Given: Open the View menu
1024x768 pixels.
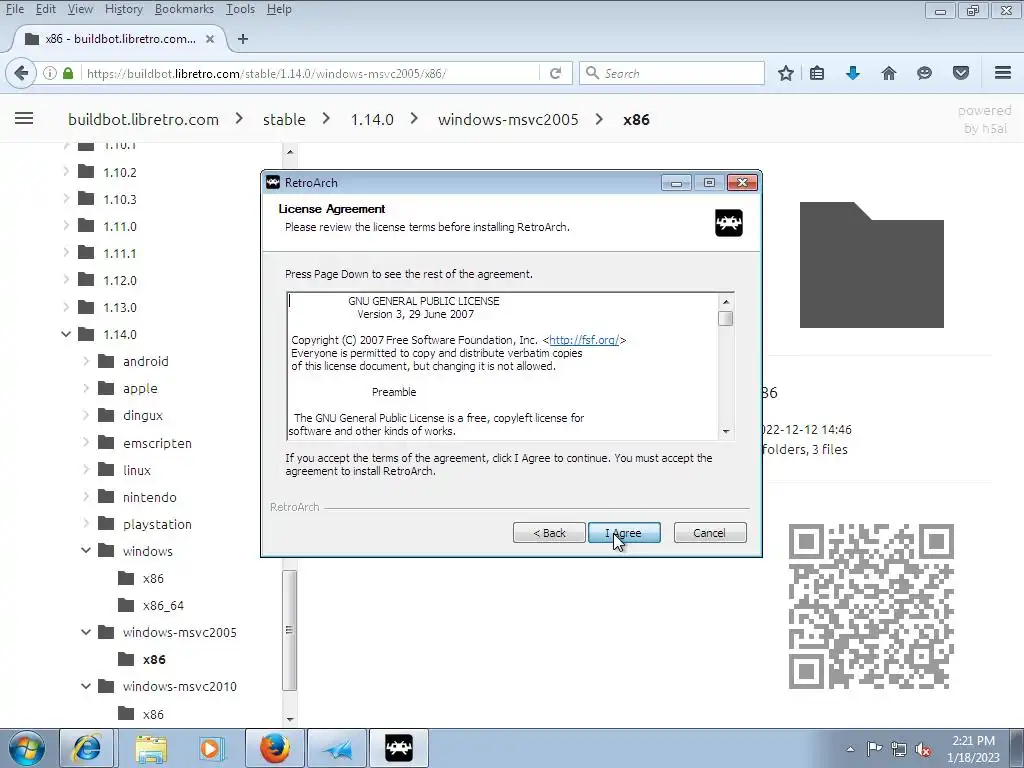Looking at the screenshot, I should click(80, 9).
